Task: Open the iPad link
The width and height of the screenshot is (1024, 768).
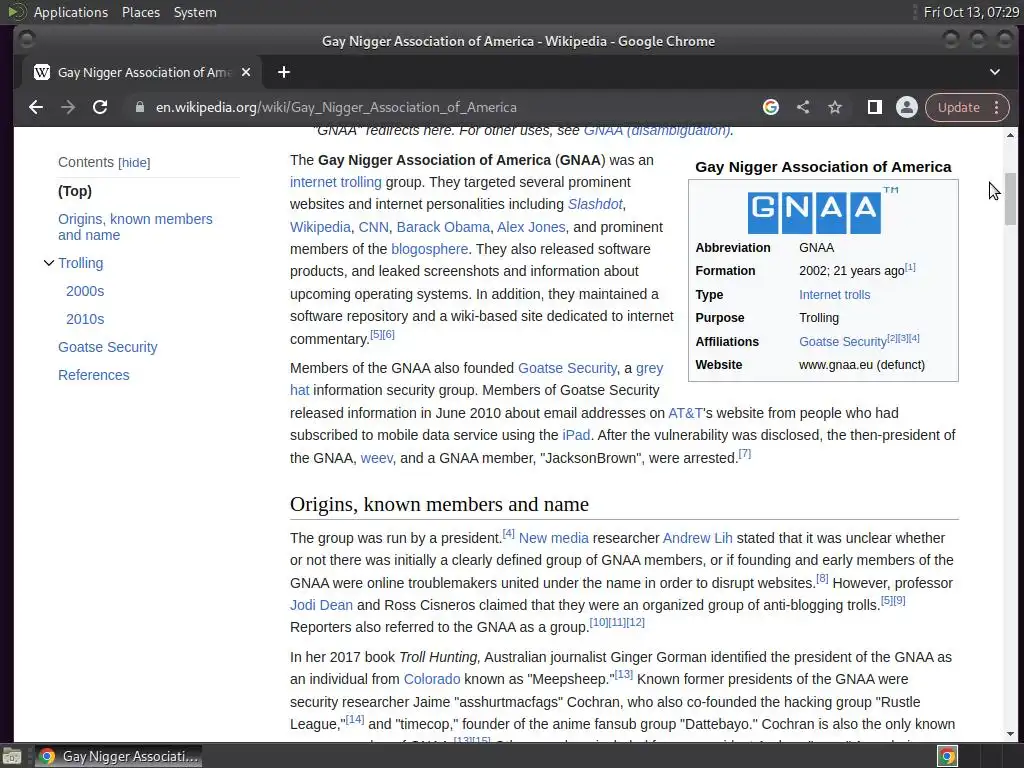Action: tap(575, 436)
